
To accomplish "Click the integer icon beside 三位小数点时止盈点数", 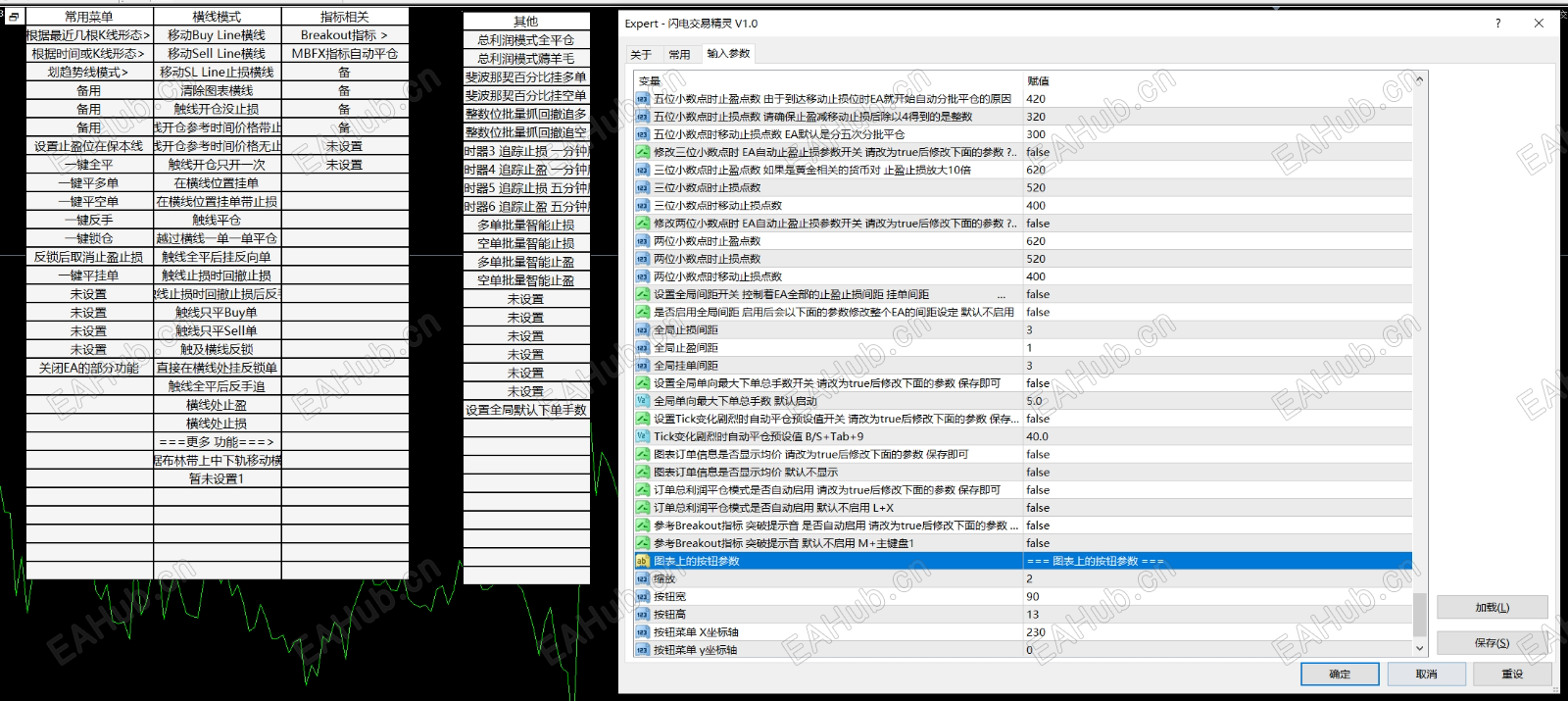I will [643, 170].
